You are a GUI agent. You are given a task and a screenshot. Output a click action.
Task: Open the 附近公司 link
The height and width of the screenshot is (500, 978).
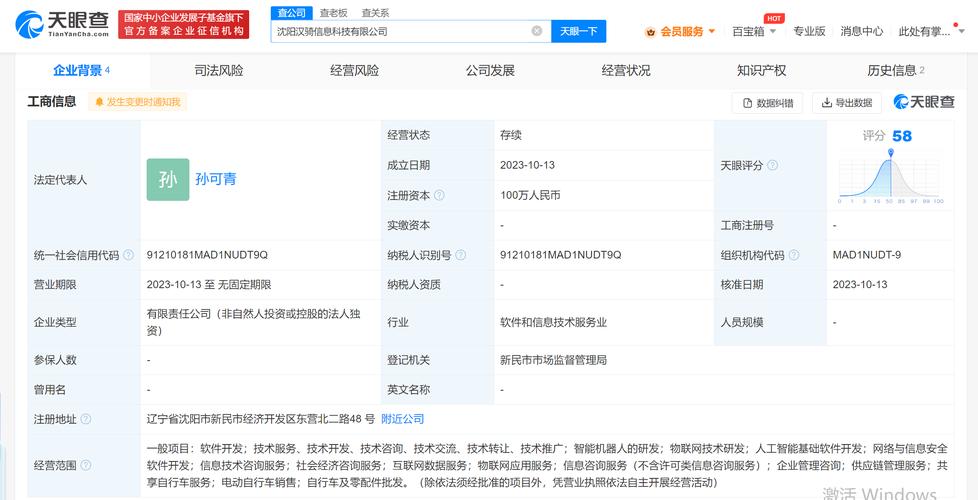point(402,419)
